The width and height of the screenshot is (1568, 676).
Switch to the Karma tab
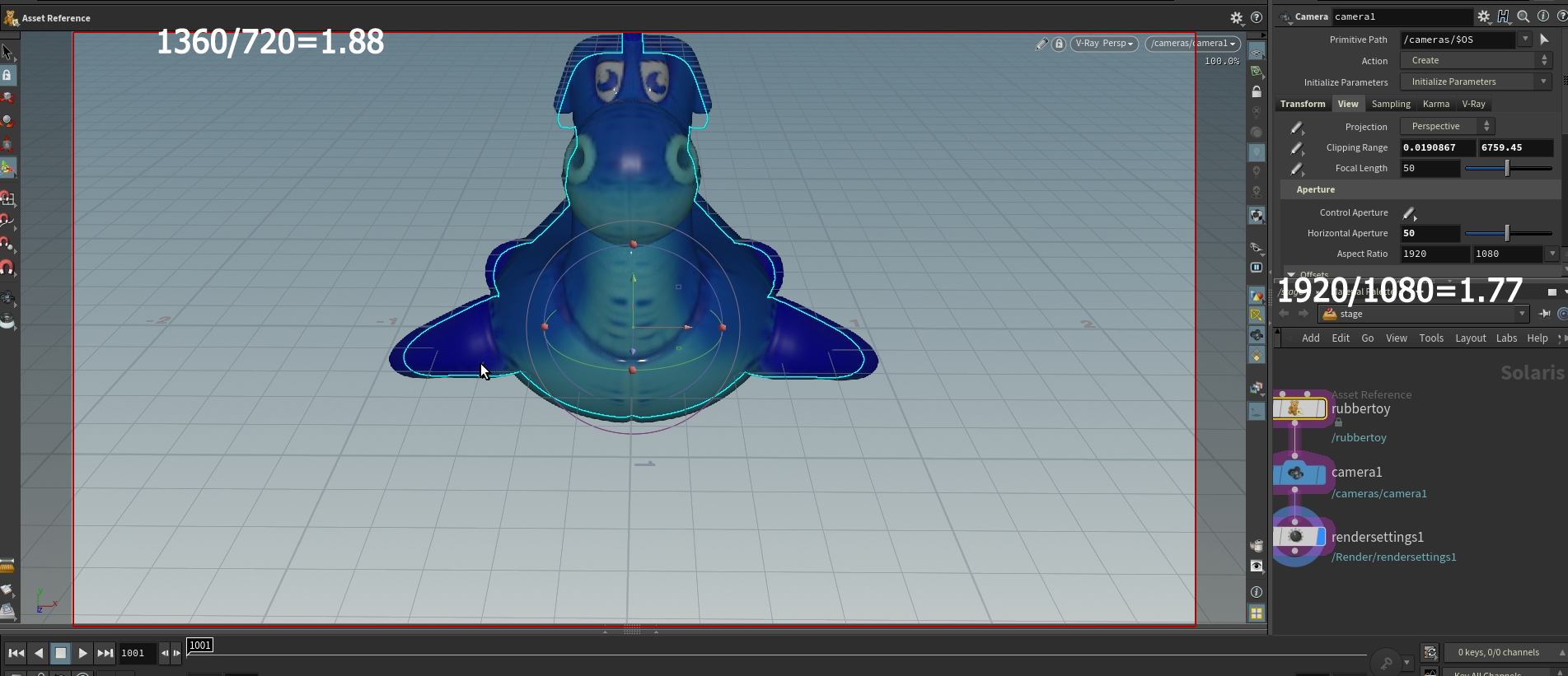[x=1436, y=104]
